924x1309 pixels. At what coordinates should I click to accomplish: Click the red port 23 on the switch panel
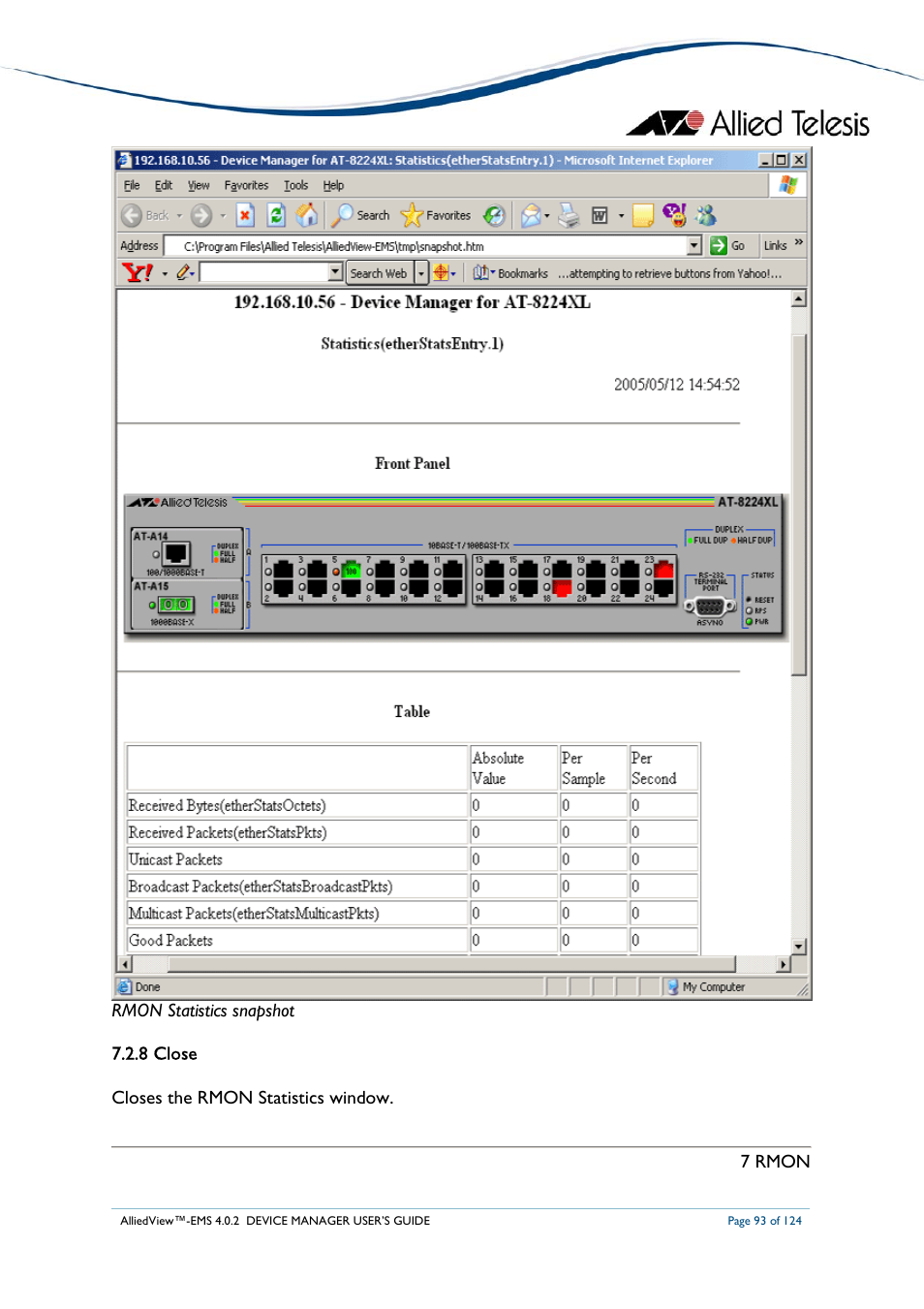(663, 570)
